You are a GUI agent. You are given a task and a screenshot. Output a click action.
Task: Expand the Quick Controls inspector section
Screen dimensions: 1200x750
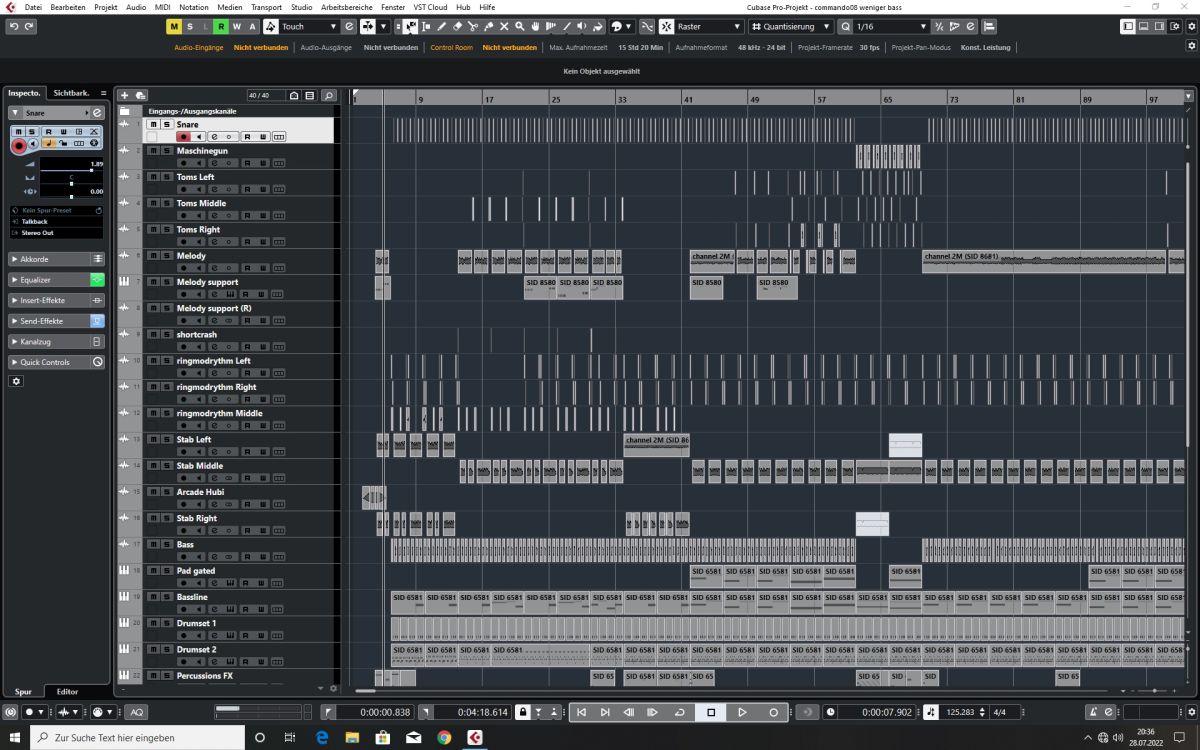click(57, 362)
